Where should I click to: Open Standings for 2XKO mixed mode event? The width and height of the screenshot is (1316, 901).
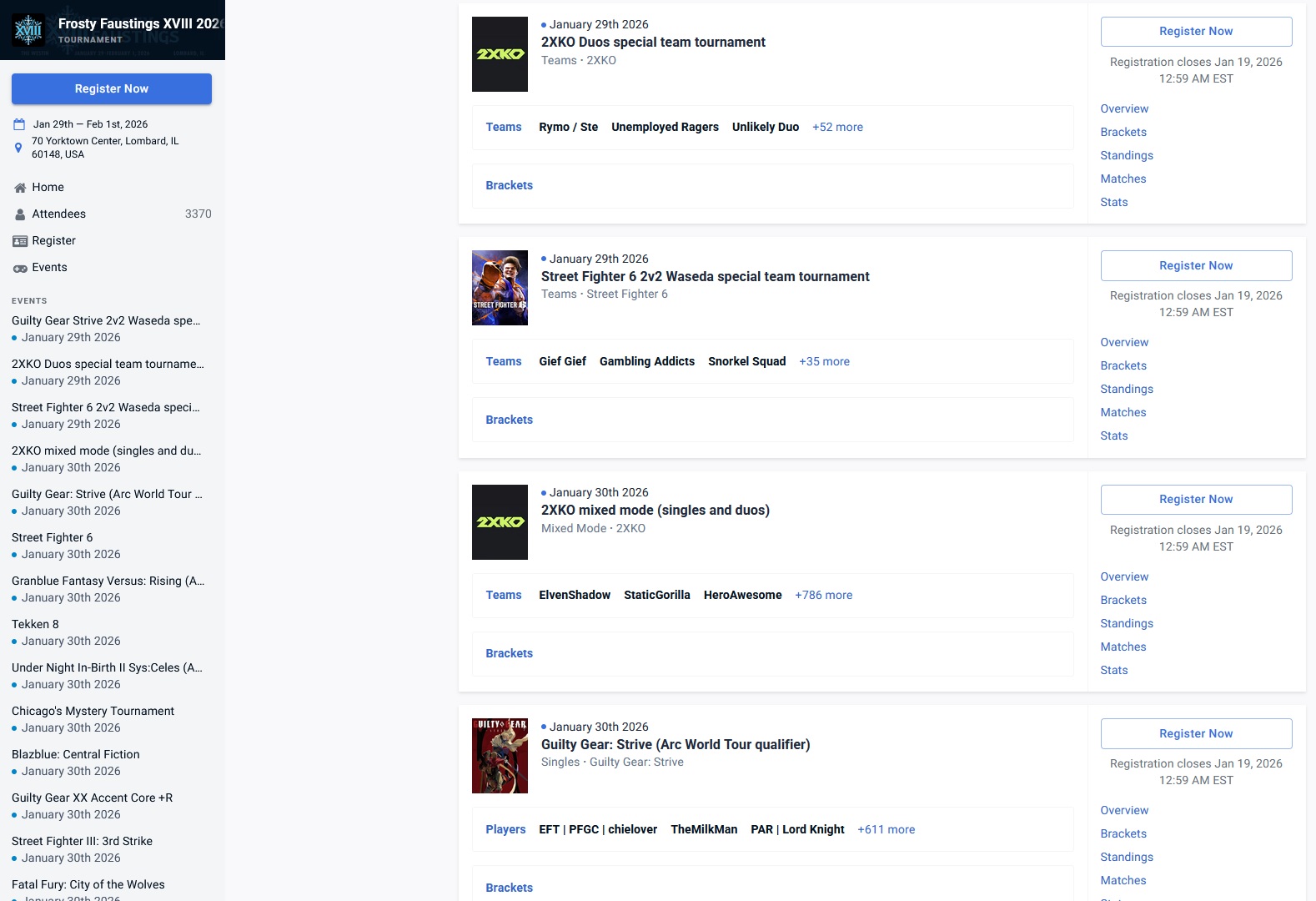[1127, 624]
